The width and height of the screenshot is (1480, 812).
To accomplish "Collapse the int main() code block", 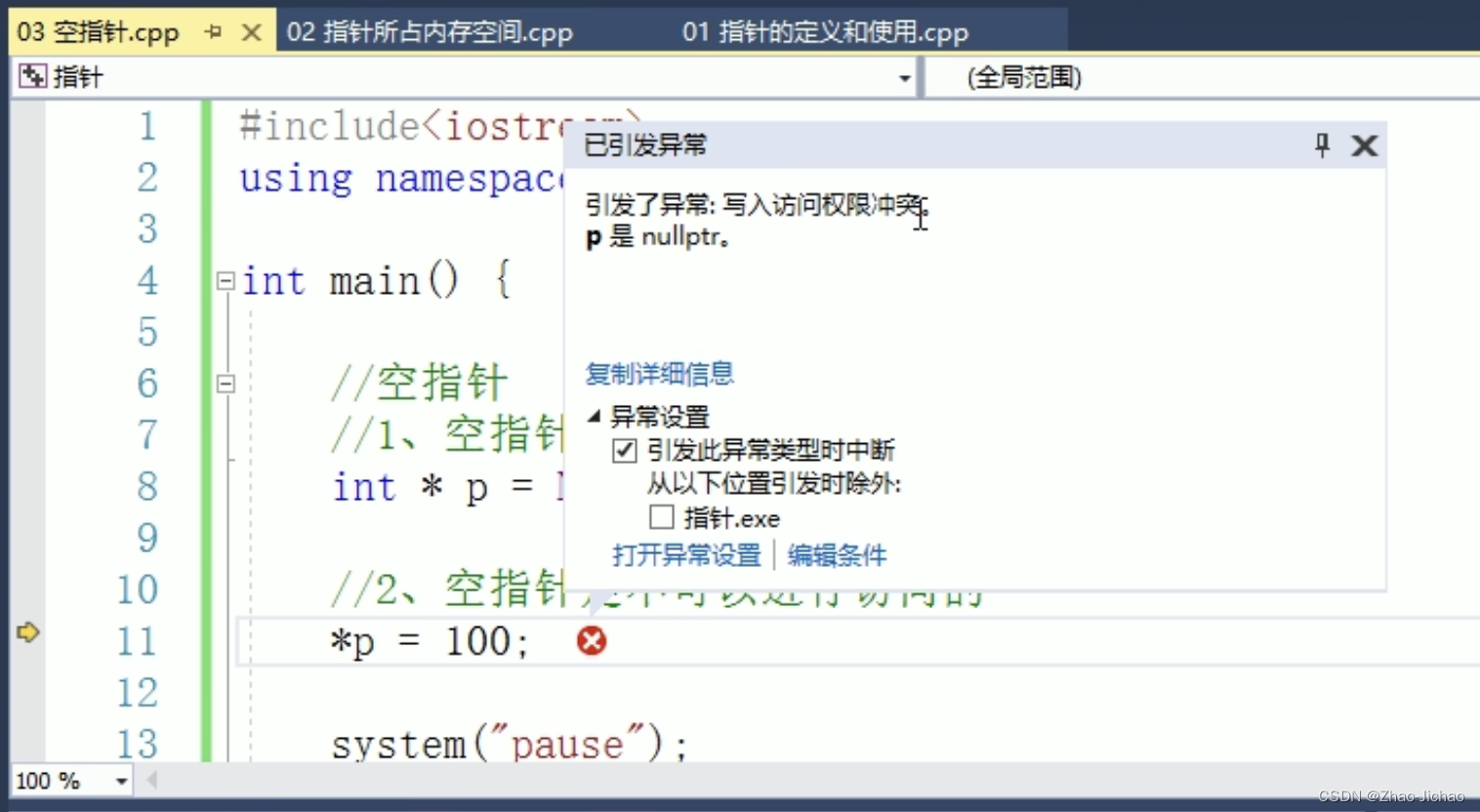I will (226, 281).
